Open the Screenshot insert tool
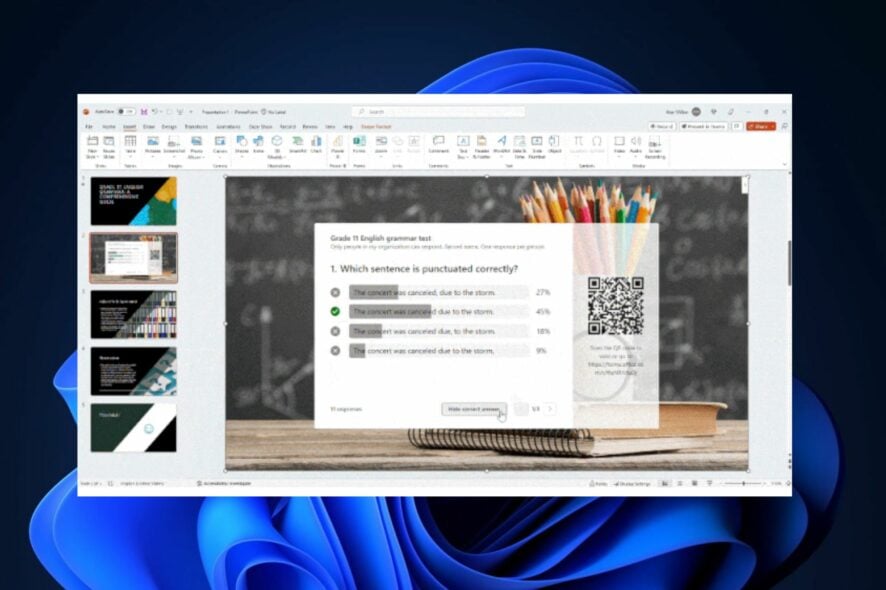Image resolution: width=886 pixels, height=590 pixels. click(x=171, y=142)
